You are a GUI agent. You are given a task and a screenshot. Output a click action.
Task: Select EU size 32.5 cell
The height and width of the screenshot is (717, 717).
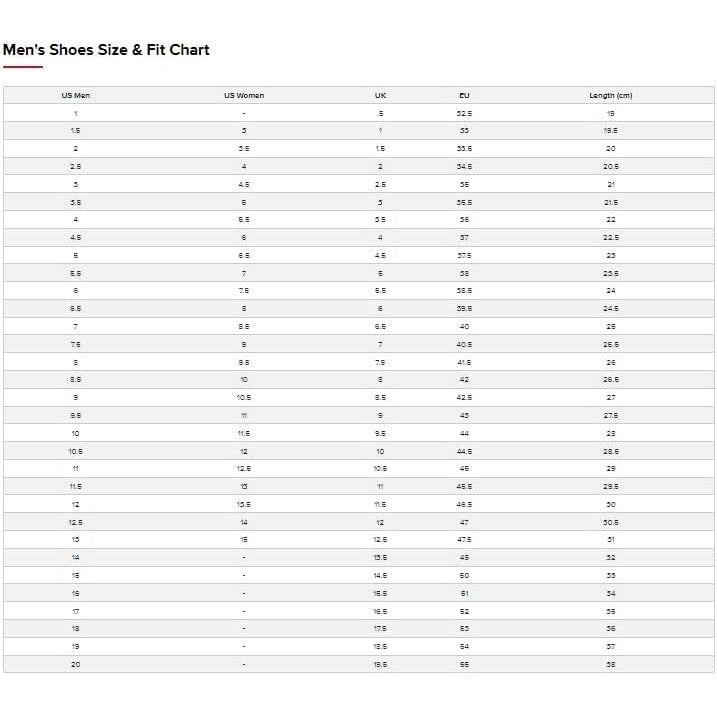[x=464, y=113]
